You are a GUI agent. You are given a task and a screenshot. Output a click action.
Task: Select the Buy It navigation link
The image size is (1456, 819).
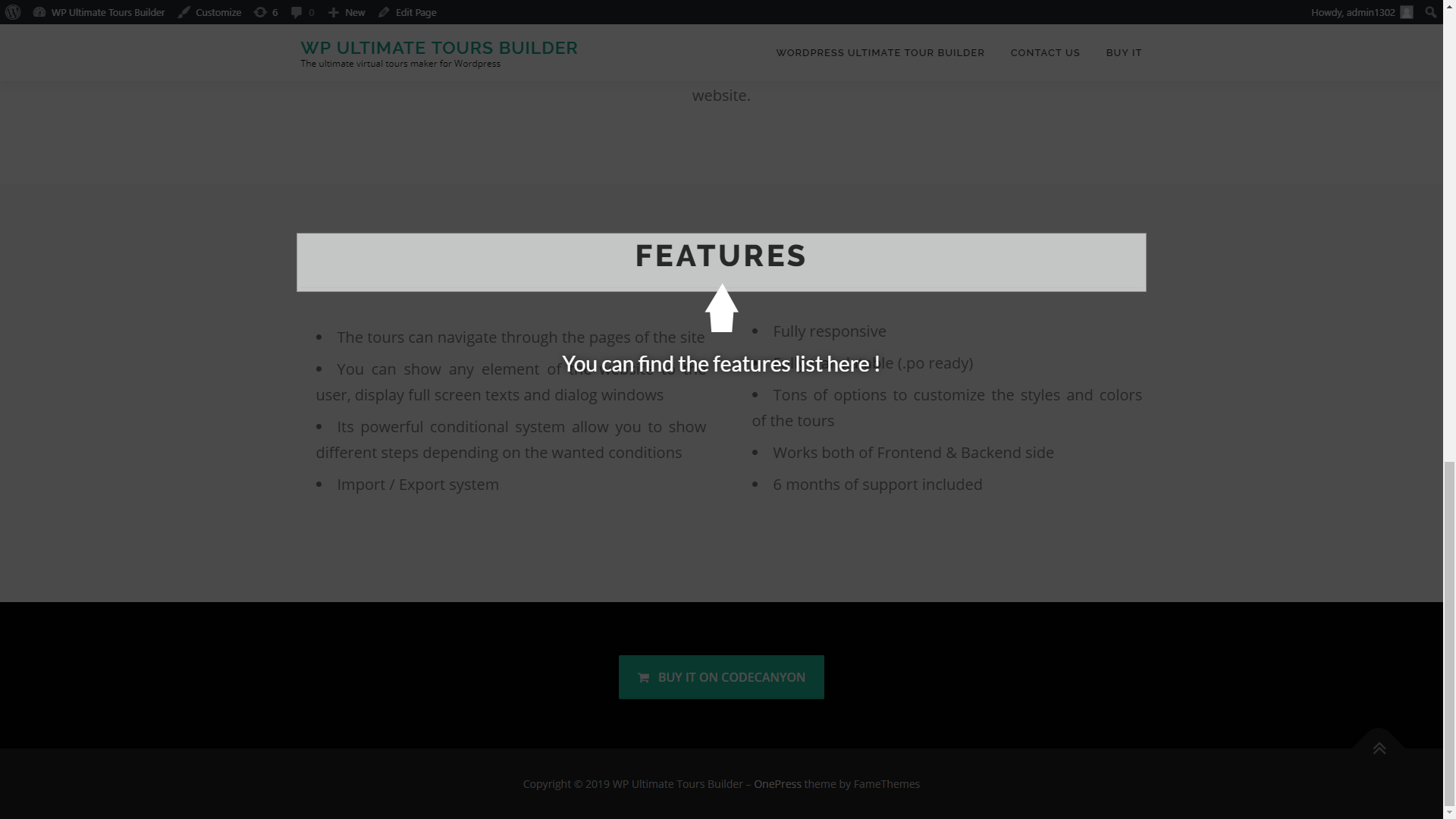click(1123, 52)
